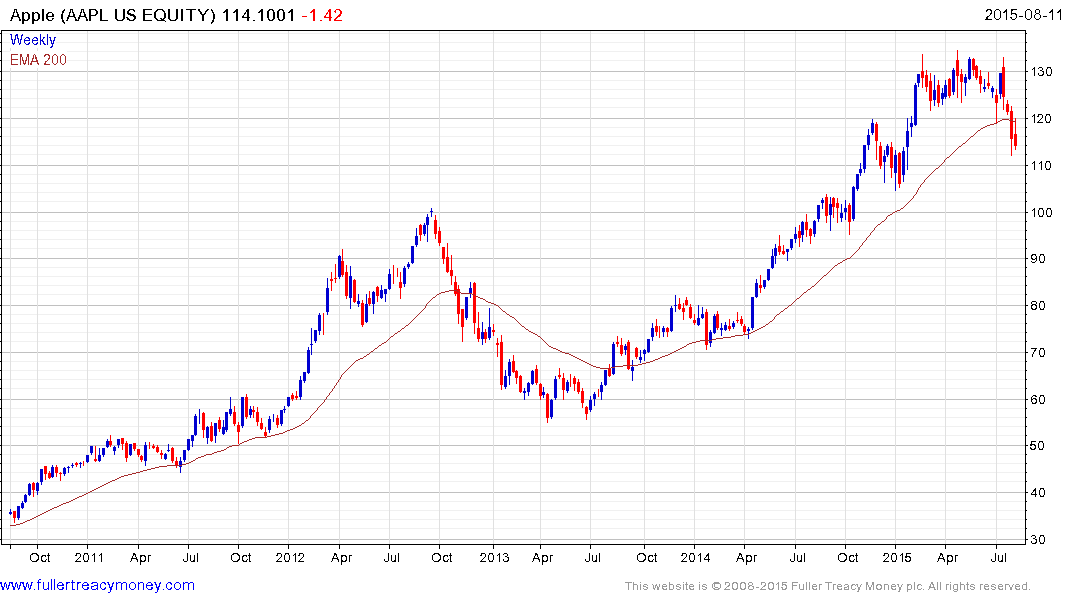This screenshot has height=600, width=1075.
Task: Click the 100 price axis label
Action: (x=1041, y=213)
